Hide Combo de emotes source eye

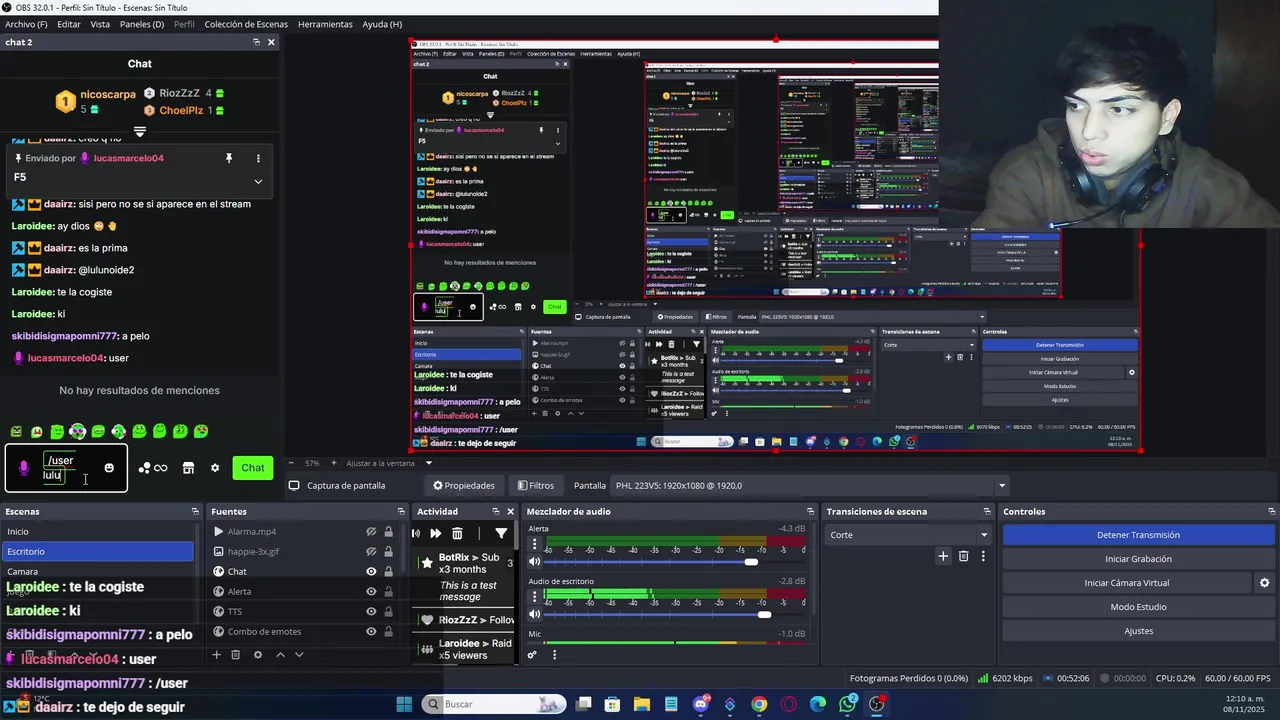[371, 632]
